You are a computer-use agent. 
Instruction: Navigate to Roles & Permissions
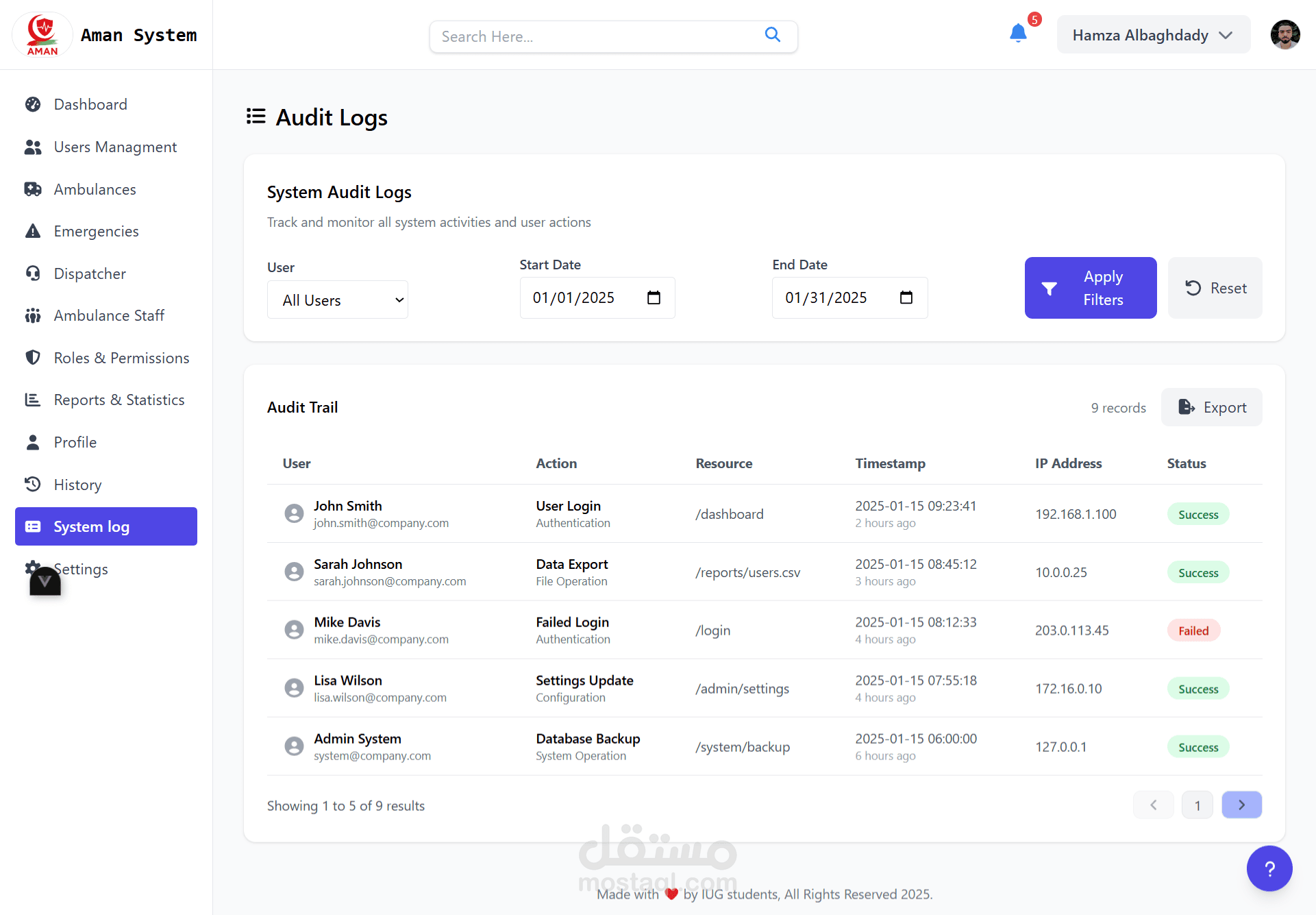tap(121, 358)
